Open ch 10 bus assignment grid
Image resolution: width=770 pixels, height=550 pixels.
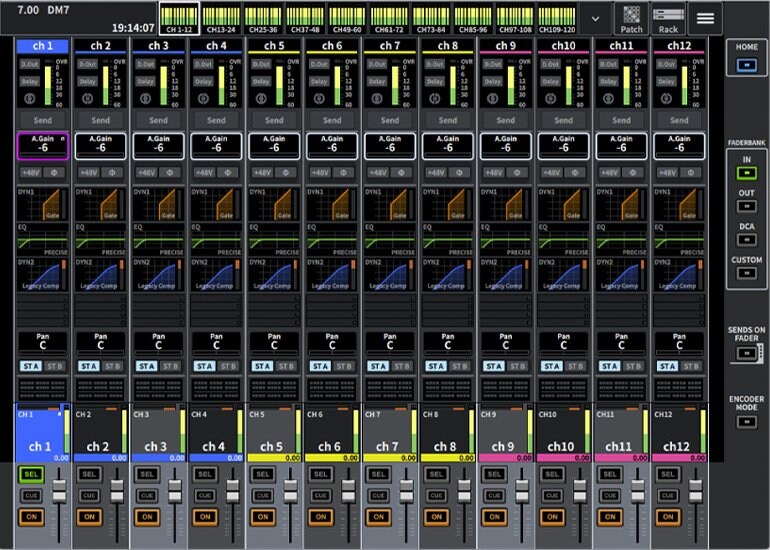[564, 390]
